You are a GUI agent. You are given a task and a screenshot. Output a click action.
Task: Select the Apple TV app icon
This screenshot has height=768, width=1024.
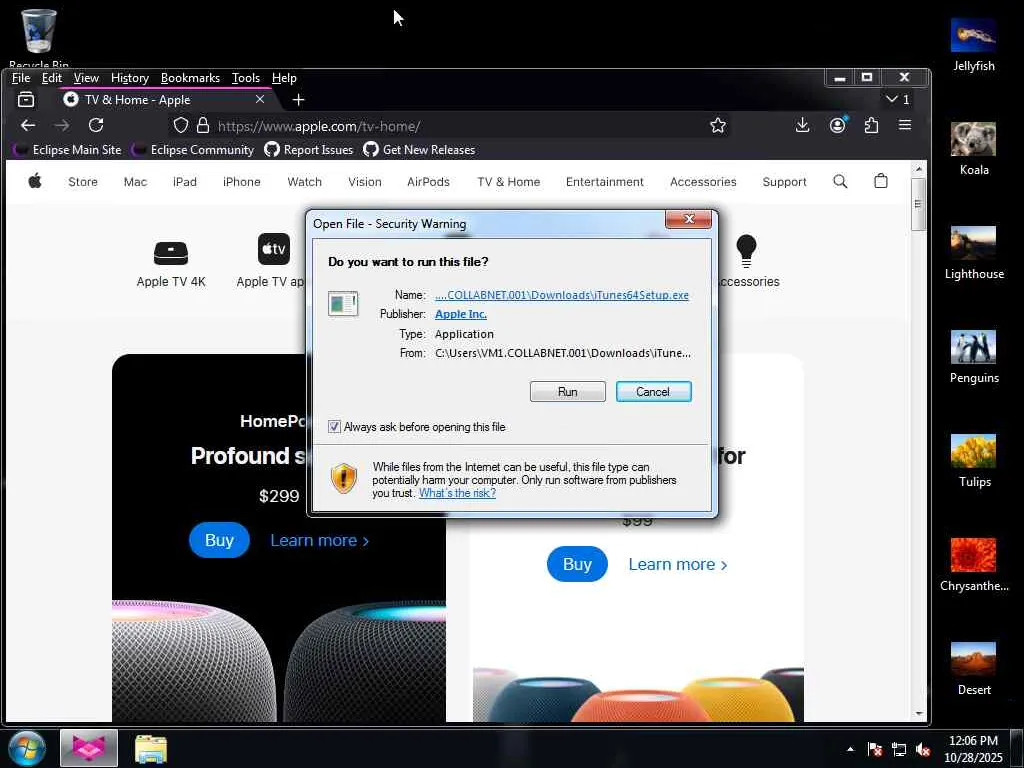click(x=274, y=249)
